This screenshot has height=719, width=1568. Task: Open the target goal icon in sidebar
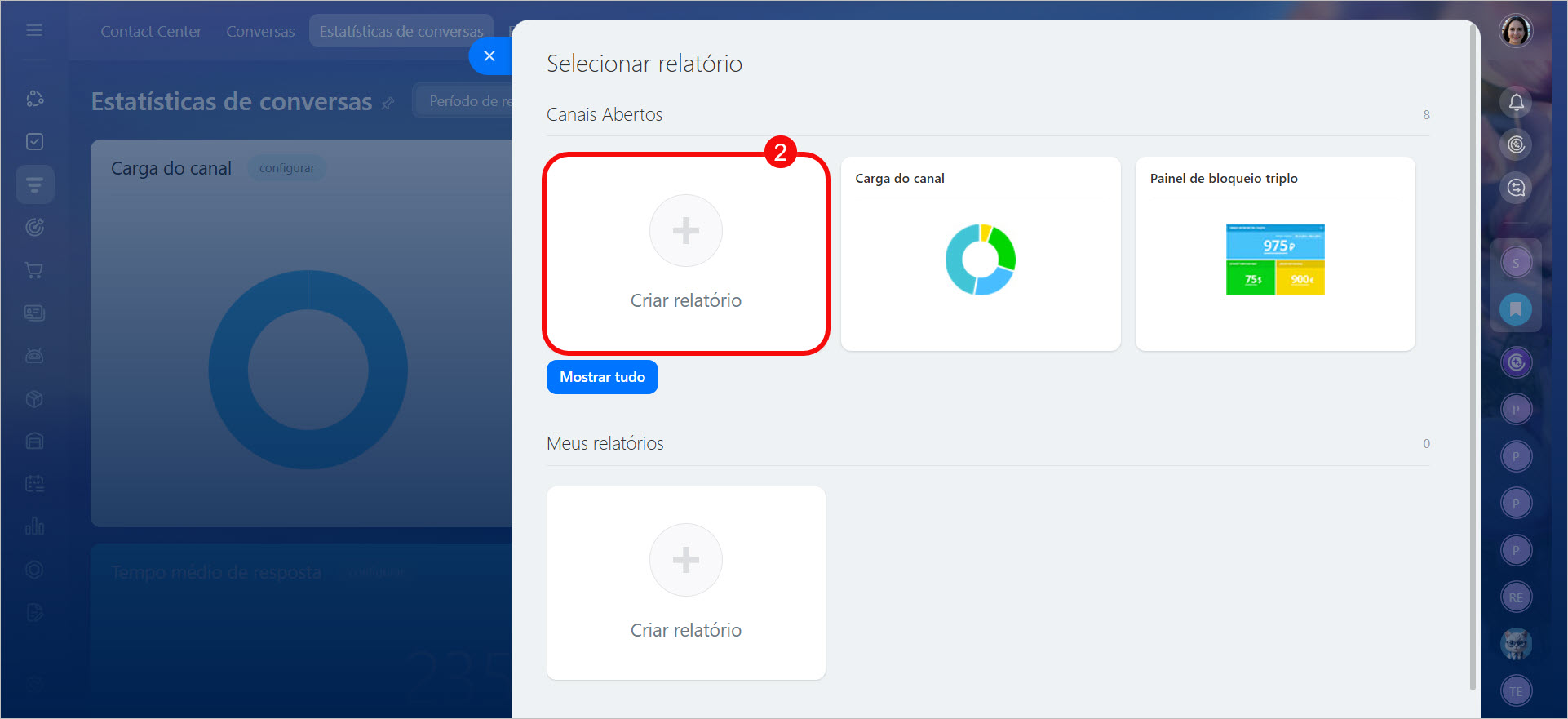pos(34,227)
